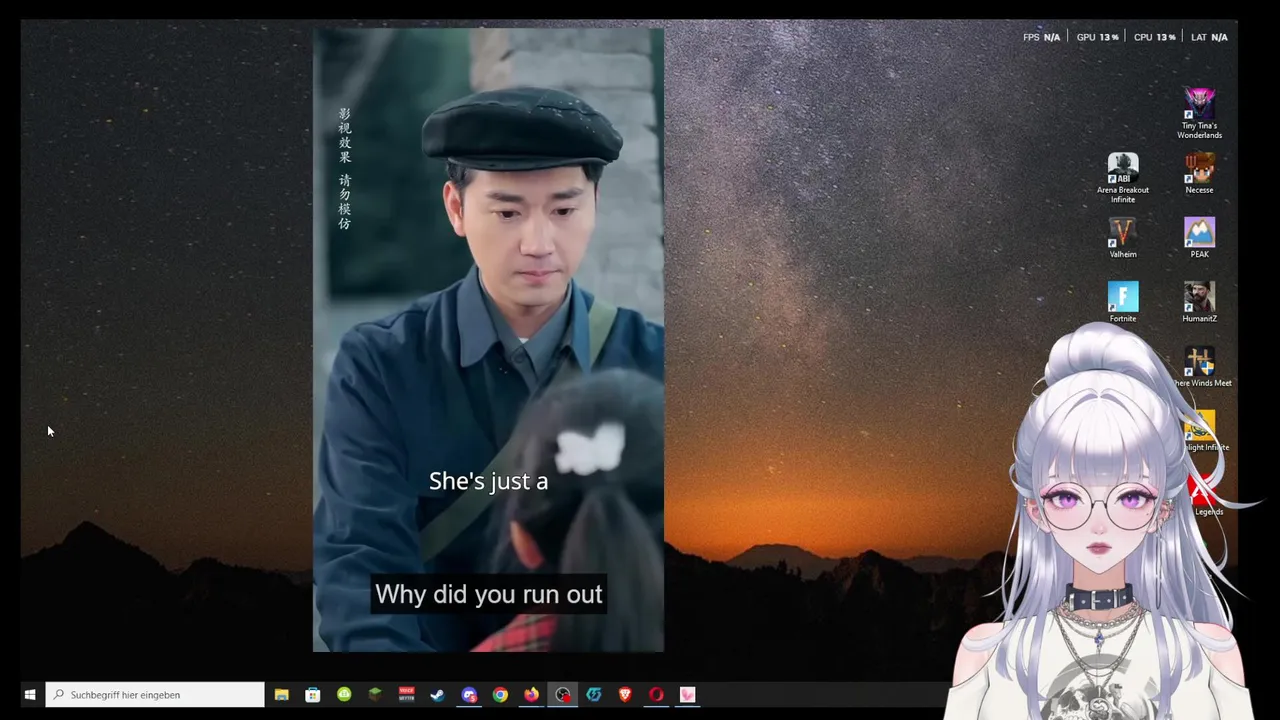Switch to Discord in the taskbar

[x=469, y=694]
